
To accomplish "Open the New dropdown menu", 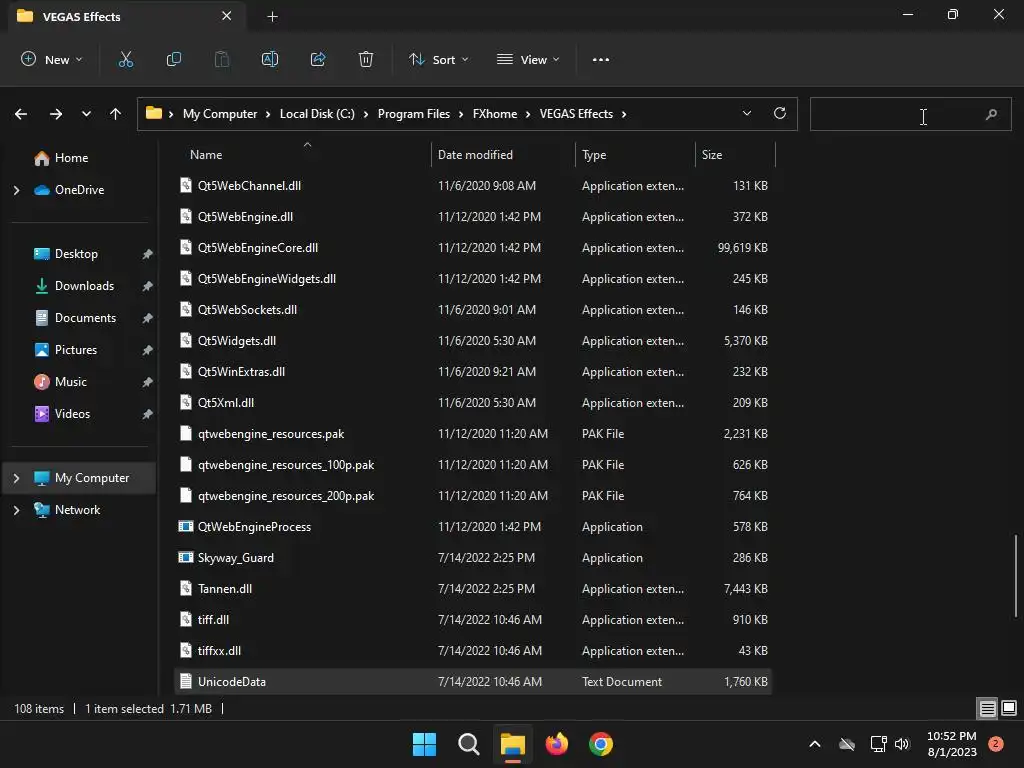I will pos(52,59).
